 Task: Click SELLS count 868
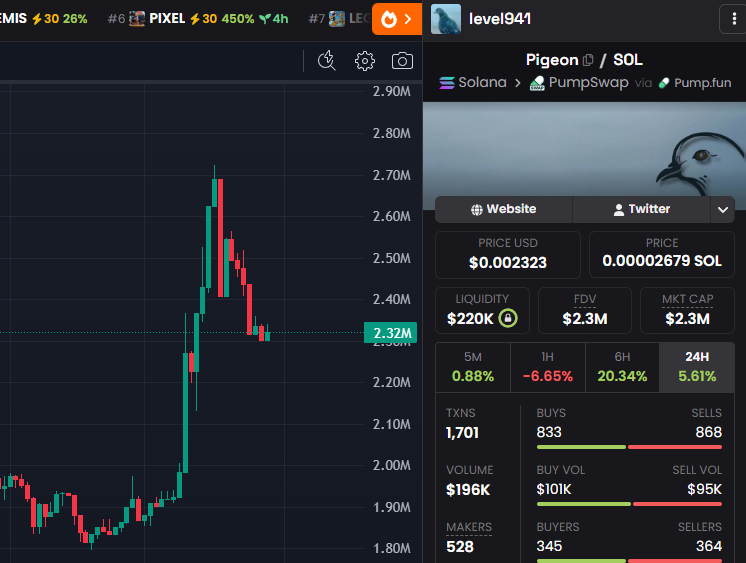(708, 432)
